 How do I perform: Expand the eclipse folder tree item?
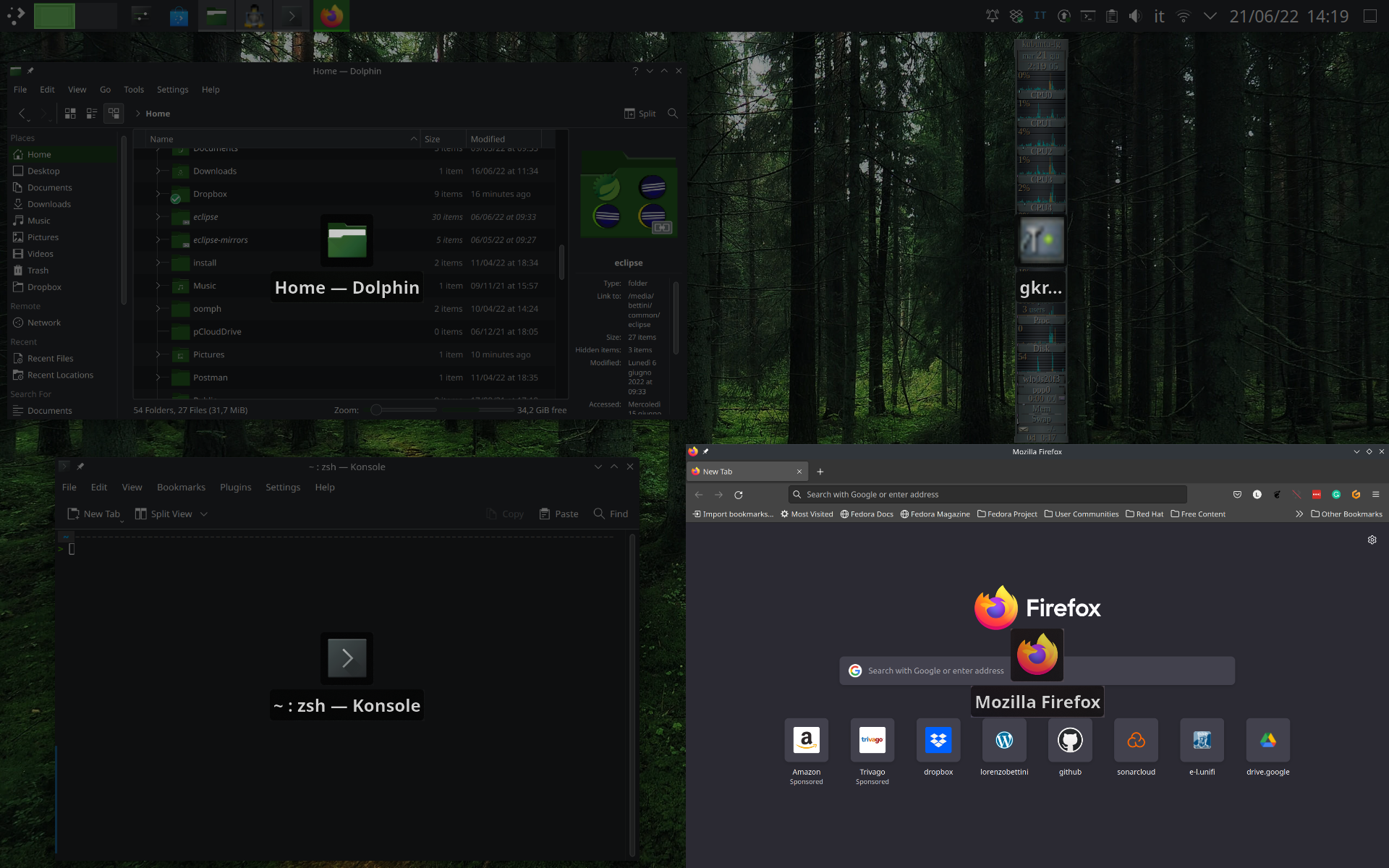[158, 217]
